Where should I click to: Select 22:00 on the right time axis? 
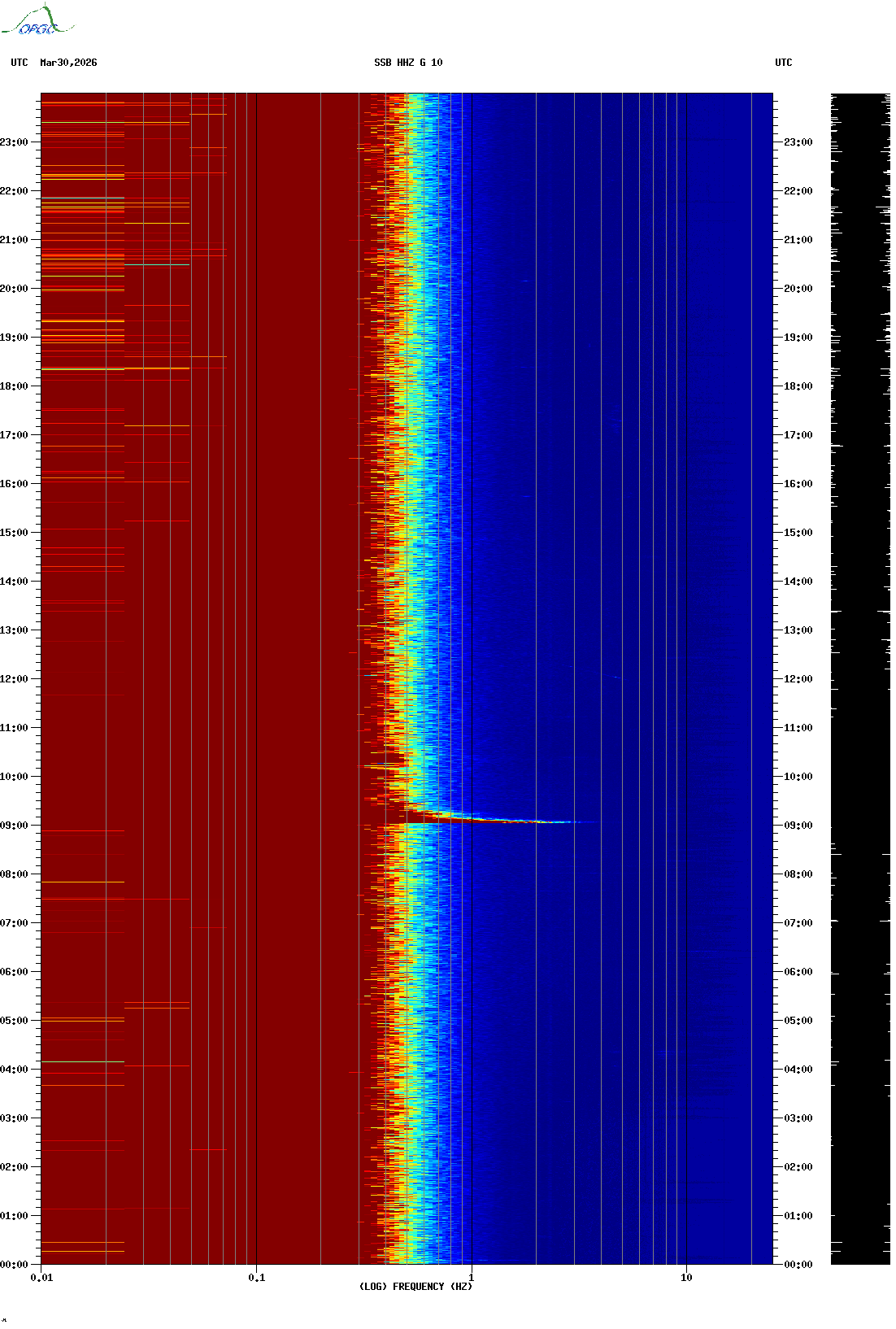coord(798,191)
